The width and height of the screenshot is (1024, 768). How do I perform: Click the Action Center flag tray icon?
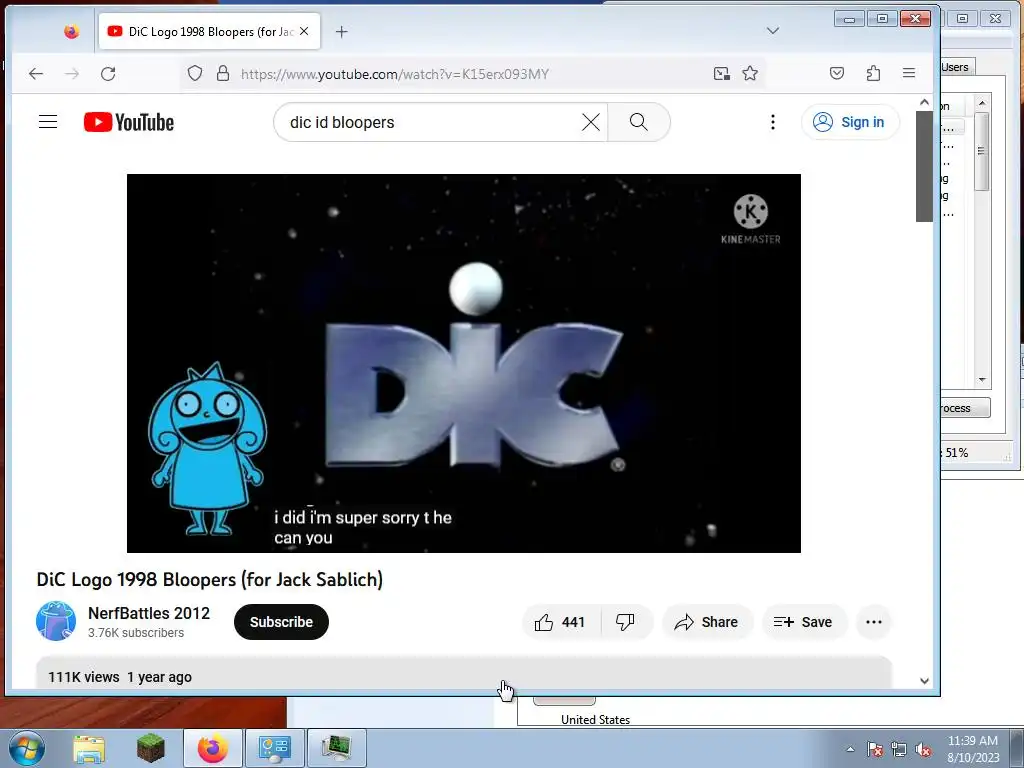(875, 749)
